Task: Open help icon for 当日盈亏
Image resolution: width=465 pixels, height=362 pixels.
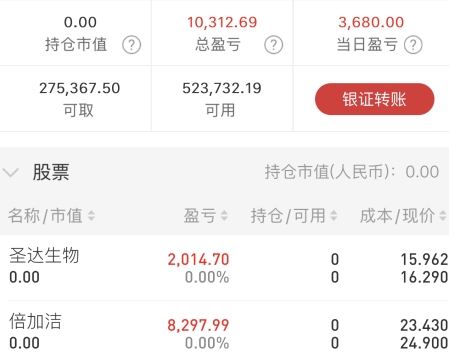Action: [413, 45]
